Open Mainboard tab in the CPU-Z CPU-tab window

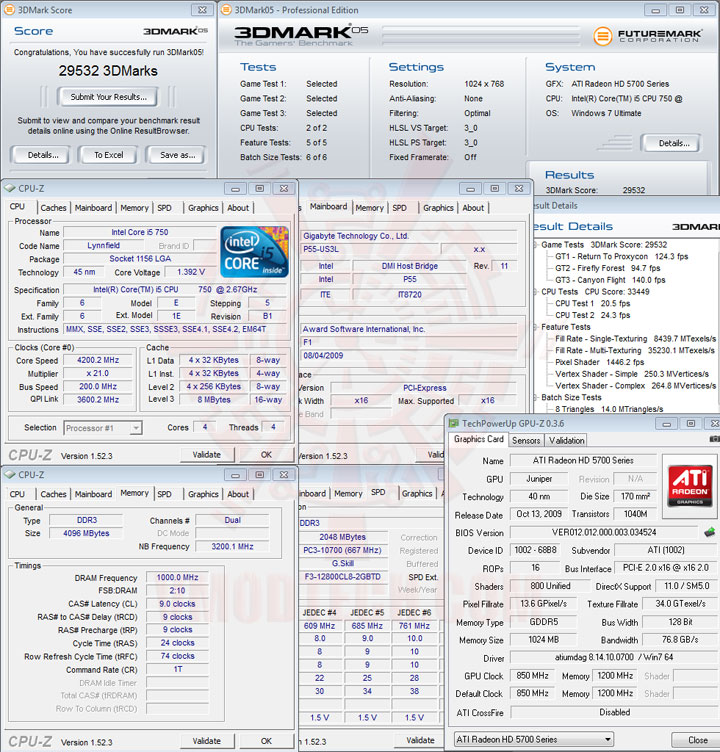pos(93,208)
